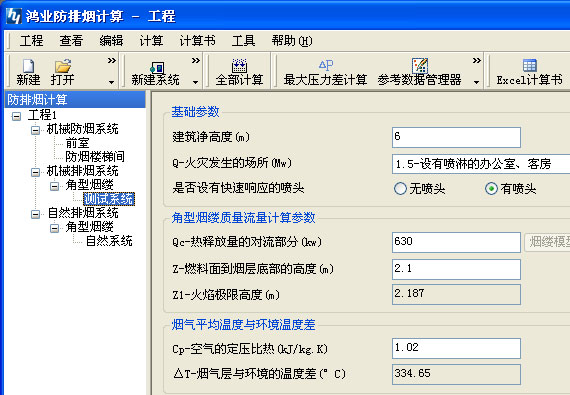Click 建筑净高度 input field
The width and height of the screenshot is (570, 395).
456,137
